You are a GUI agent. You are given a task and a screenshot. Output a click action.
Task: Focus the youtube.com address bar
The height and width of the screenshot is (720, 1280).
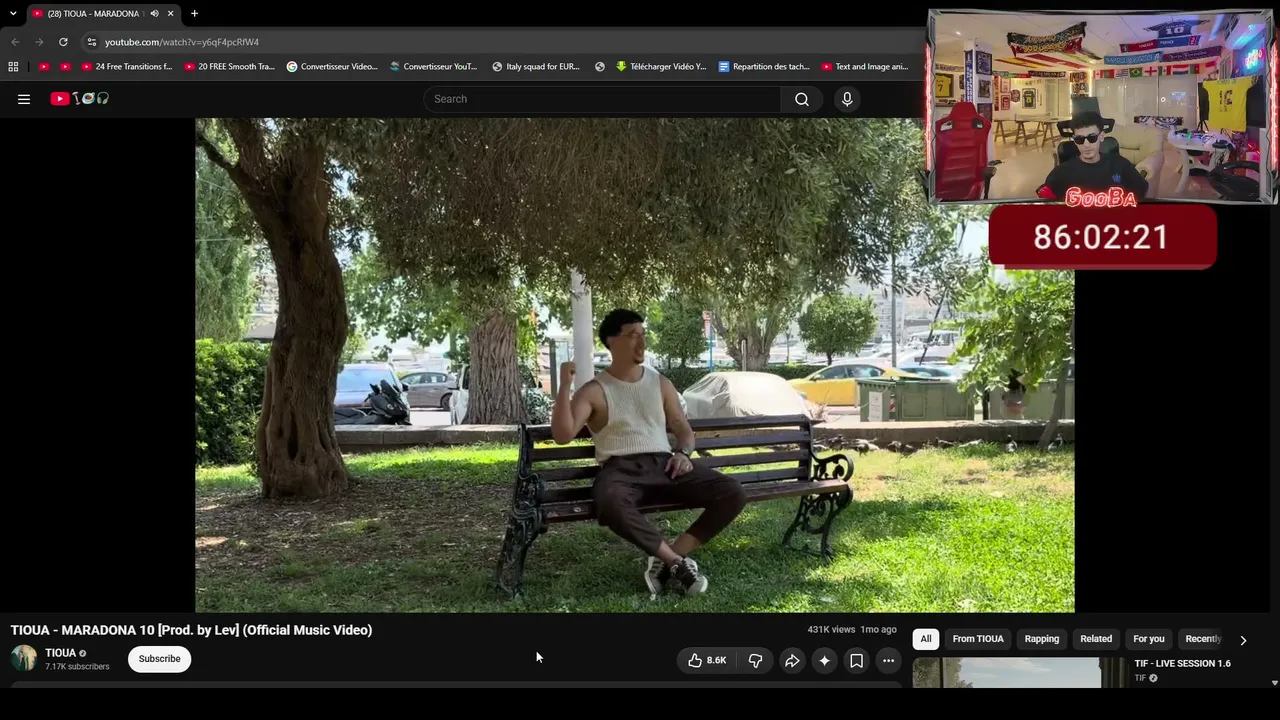point(500,42)
